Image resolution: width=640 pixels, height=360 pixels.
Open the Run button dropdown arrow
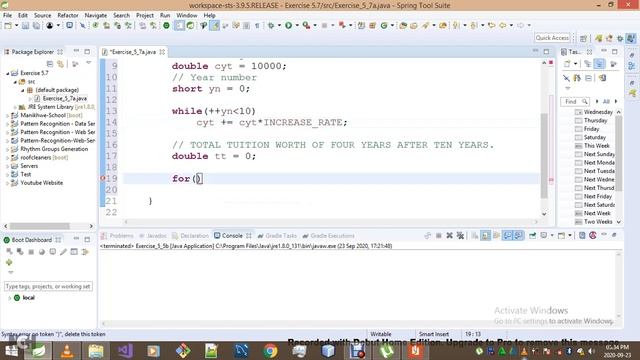(297, 26)
